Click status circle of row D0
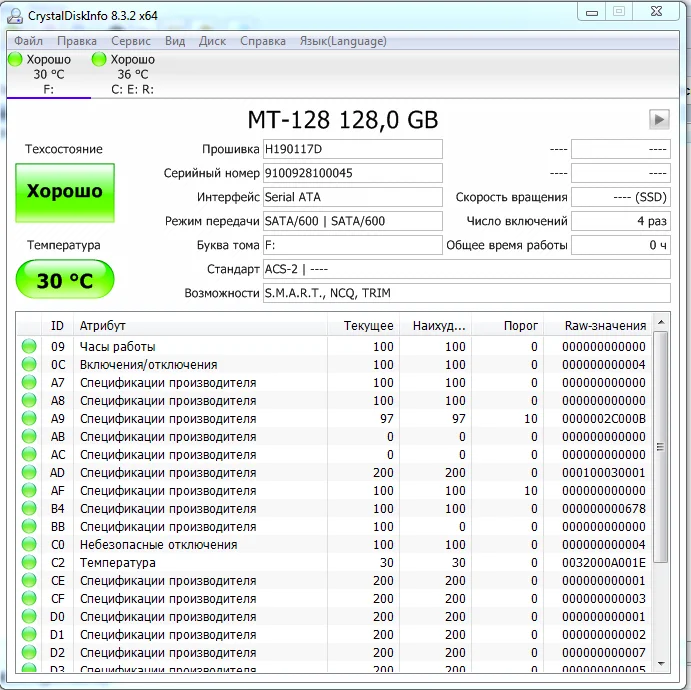 29,616
